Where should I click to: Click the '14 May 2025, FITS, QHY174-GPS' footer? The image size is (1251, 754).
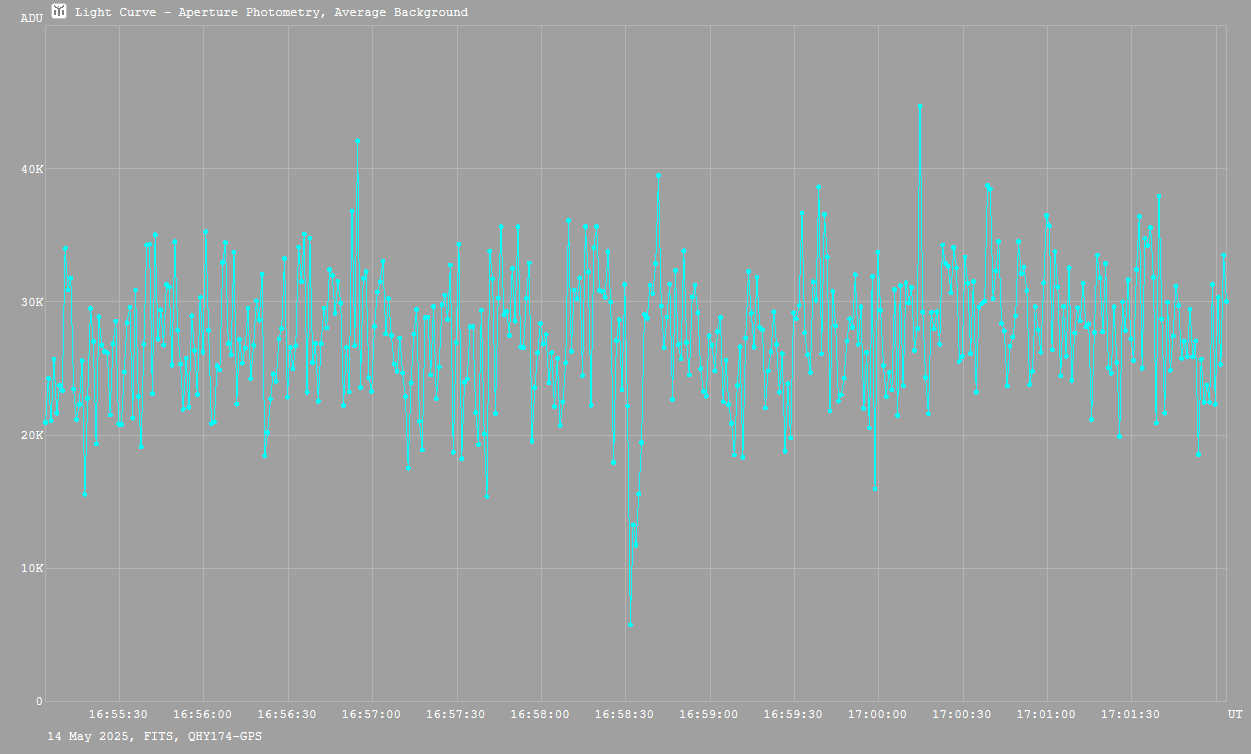155,736
